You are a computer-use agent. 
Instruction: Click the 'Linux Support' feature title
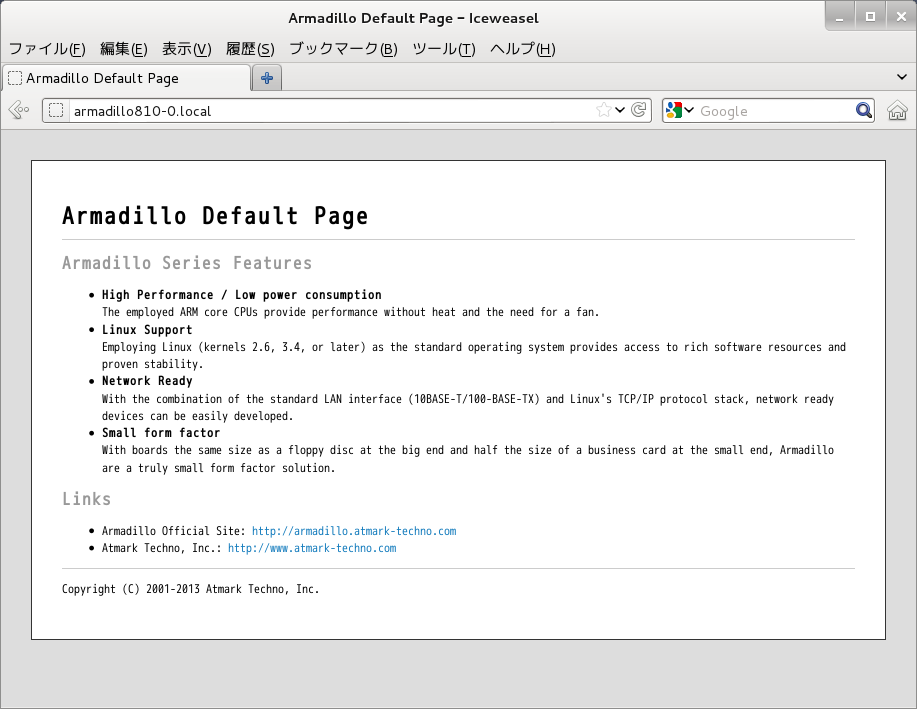tap(147, 330)
